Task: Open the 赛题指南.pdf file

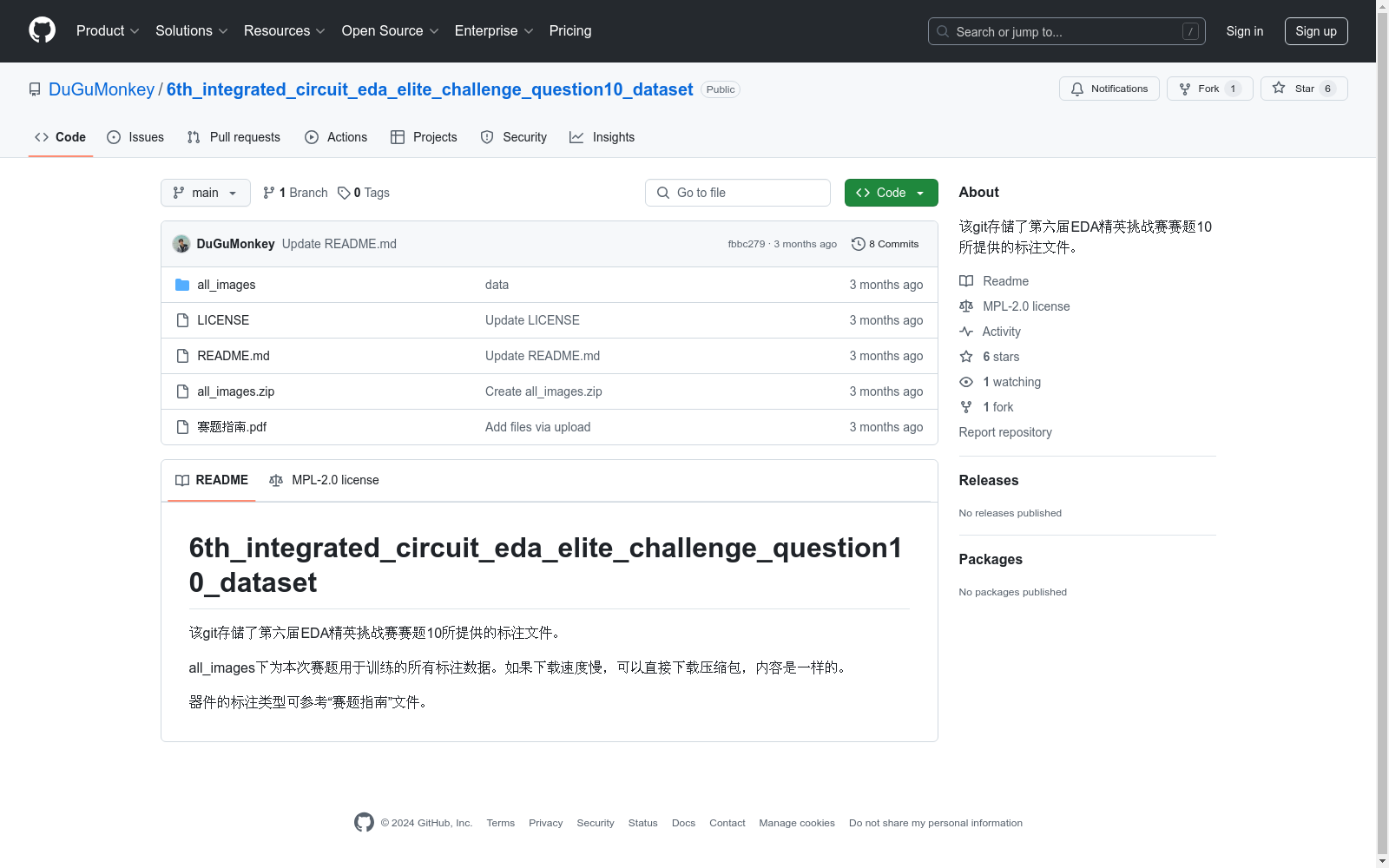Action: pos(232,427)
